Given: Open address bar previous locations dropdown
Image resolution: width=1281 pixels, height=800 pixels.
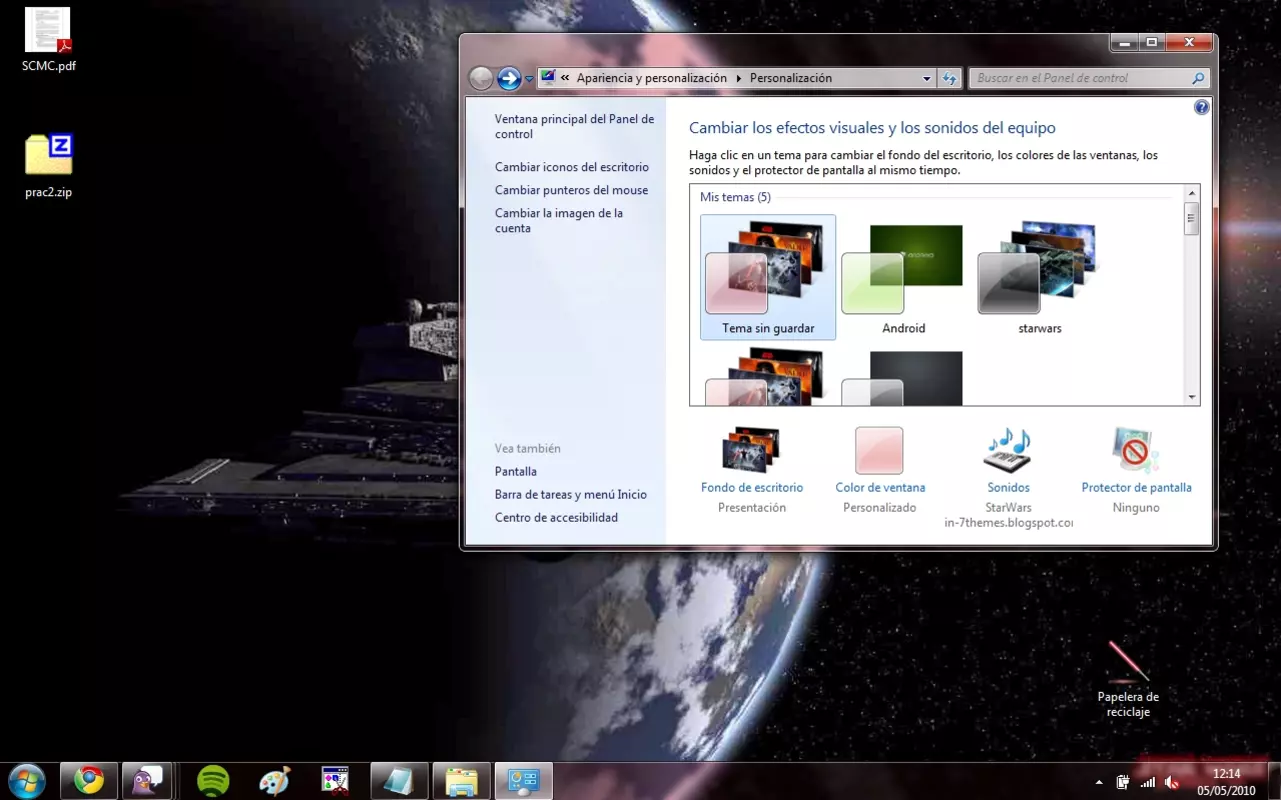Looking at the screenshot, I should (x=927, y=78).
